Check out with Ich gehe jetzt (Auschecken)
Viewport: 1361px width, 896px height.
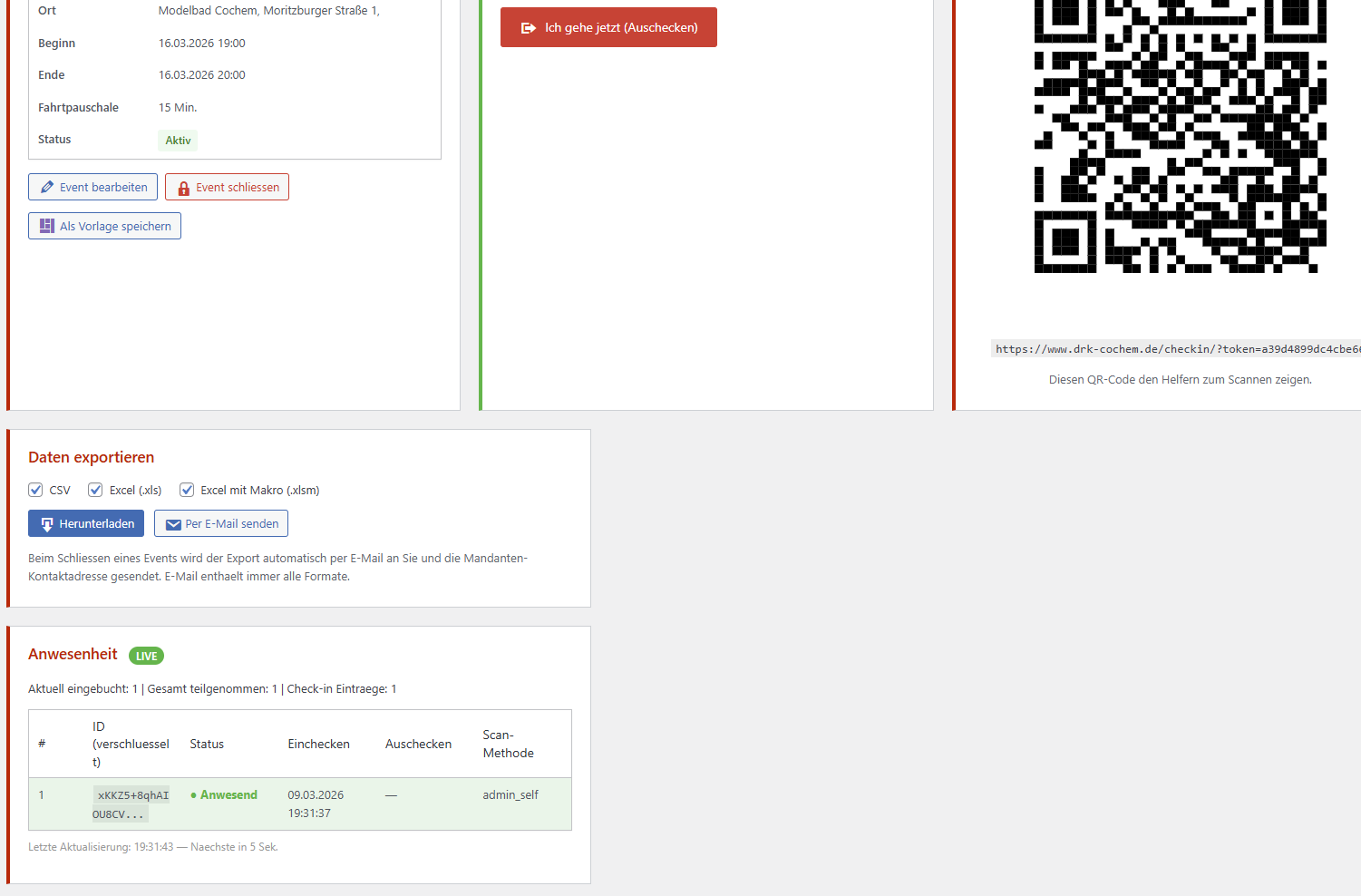(x=608, y=27)
